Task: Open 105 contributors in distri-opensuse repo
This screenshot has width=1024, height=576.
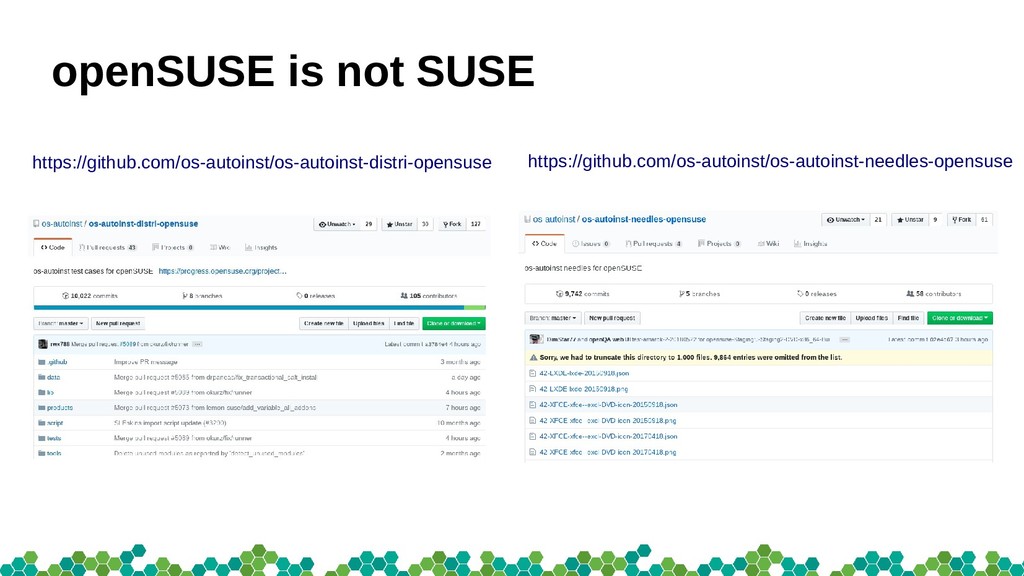Action: coord(428,296)
